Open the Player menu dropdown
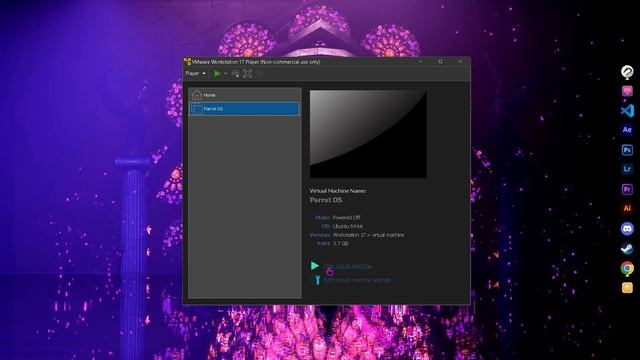The width and height of the screenshot is (640, 360). (196, 73)
